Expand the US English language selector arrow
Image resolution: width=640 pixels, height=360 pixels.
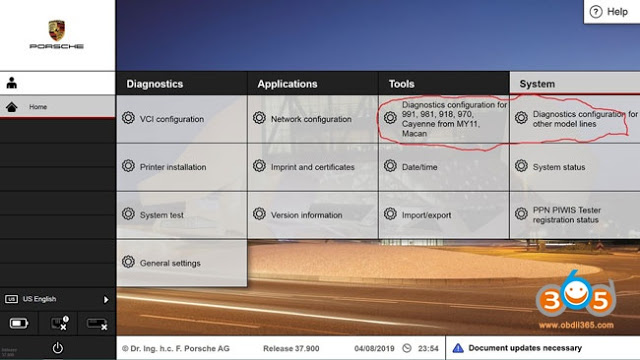[106, 300]
